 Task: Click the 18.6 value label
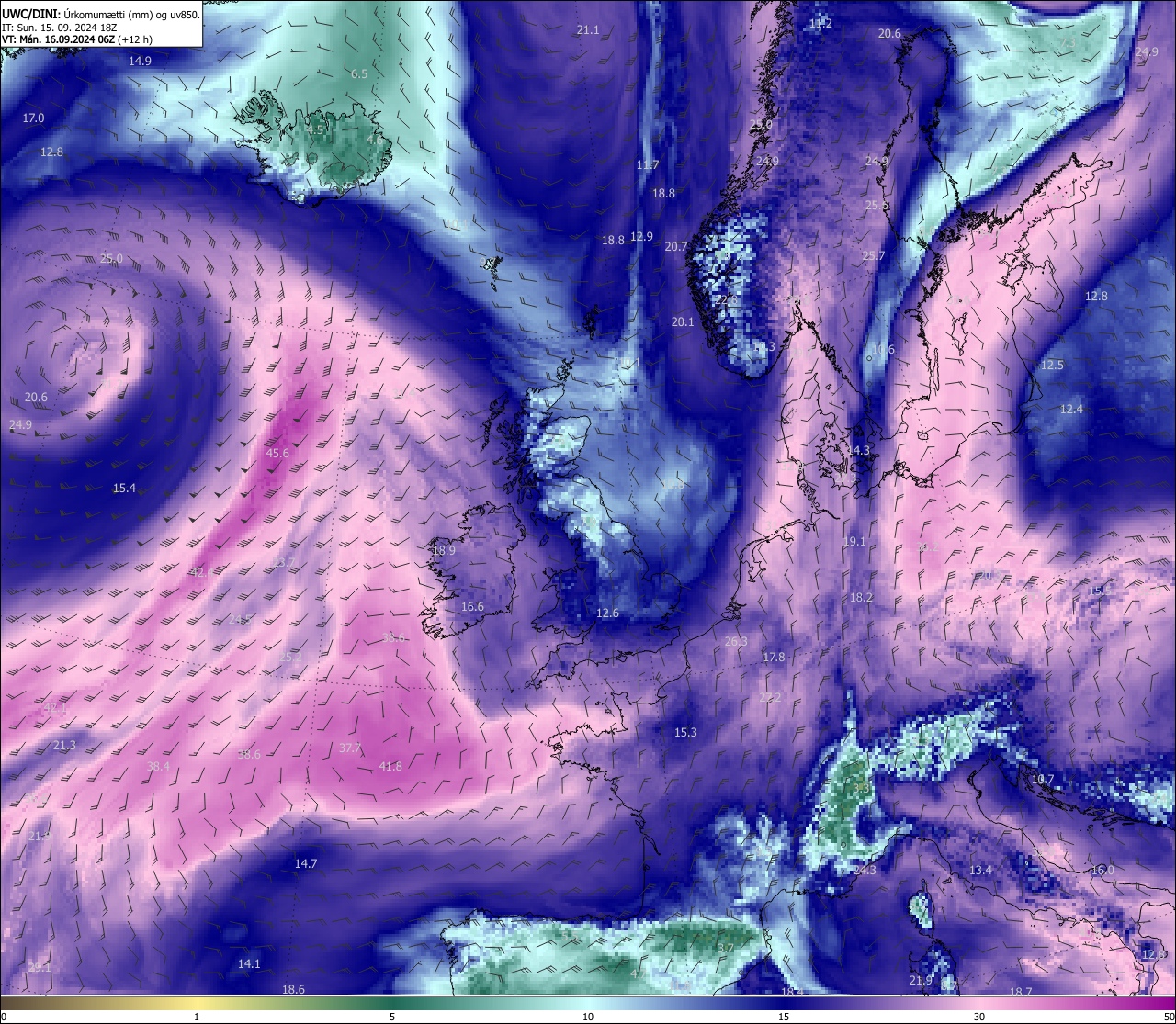click(293, 989)
